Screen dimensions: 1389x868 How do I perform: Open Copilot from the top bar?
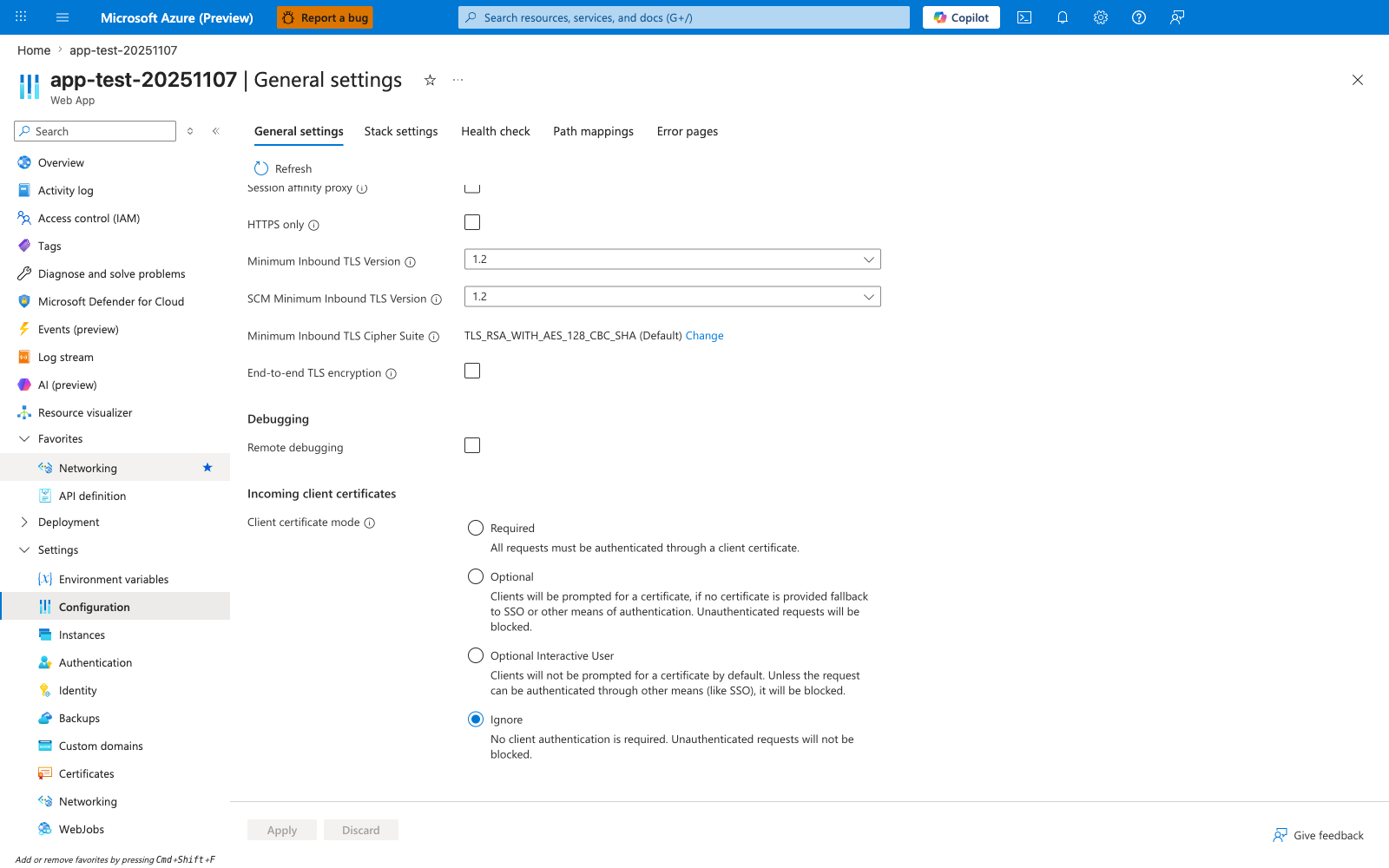point(961,17)
